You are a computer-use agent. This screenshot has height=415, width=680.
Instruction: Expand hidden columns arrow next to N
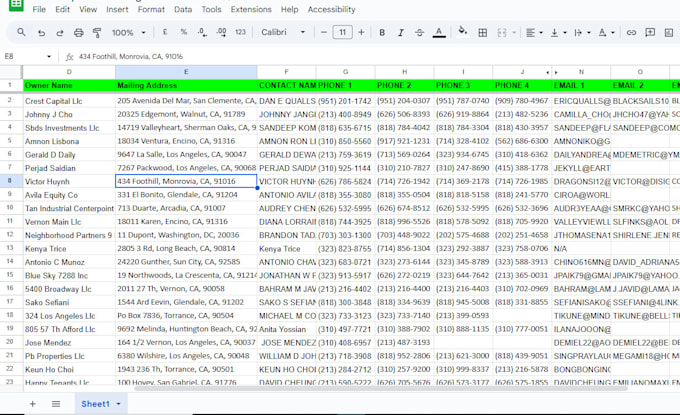[x=556, y=72]
